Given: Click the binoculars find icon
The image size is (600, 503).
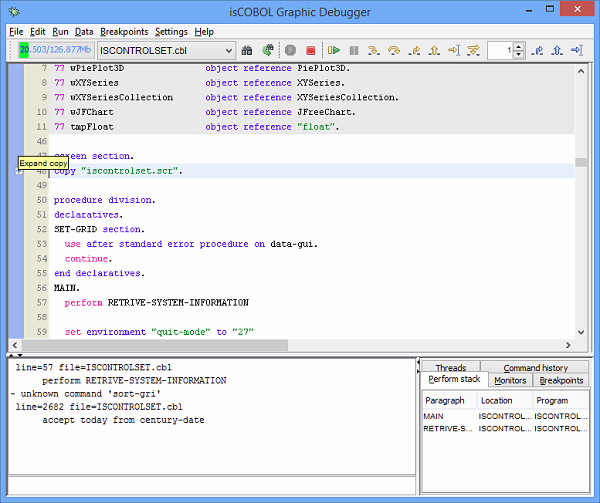Looking at the screenshot, I should click(x=249, y=50).
